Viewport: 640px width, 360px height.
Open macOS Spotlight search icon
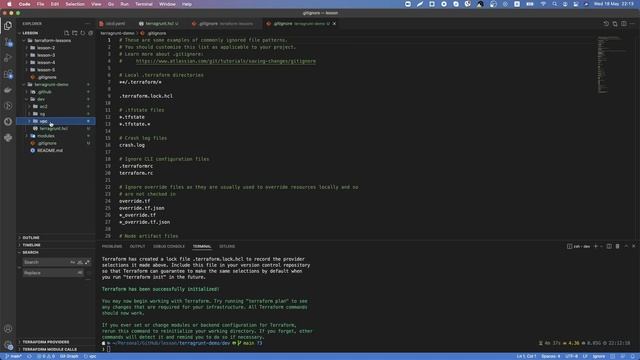click(554, 4)
